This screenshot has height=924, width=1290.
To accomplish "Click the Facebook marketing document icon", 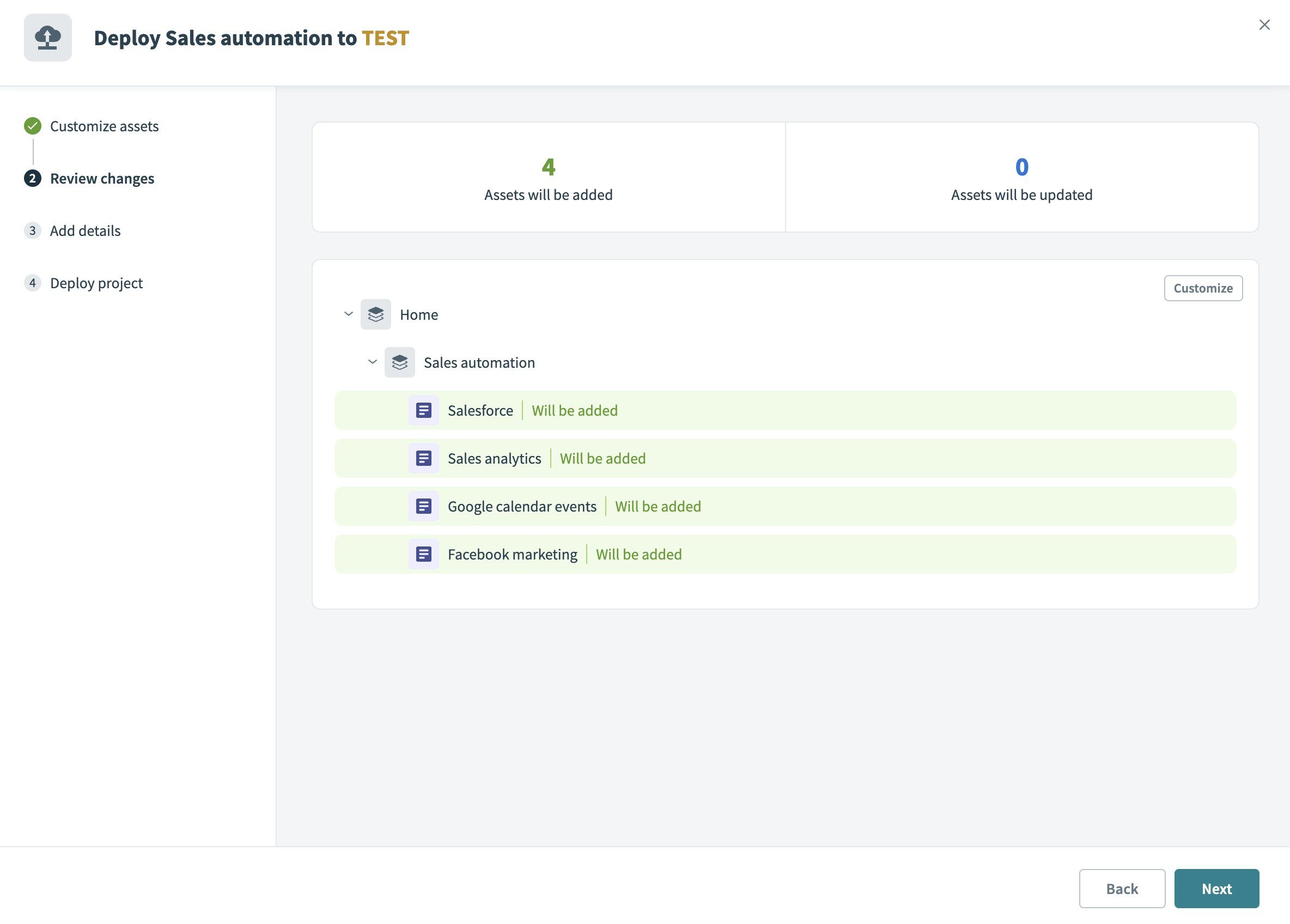I will coord(424,554).
